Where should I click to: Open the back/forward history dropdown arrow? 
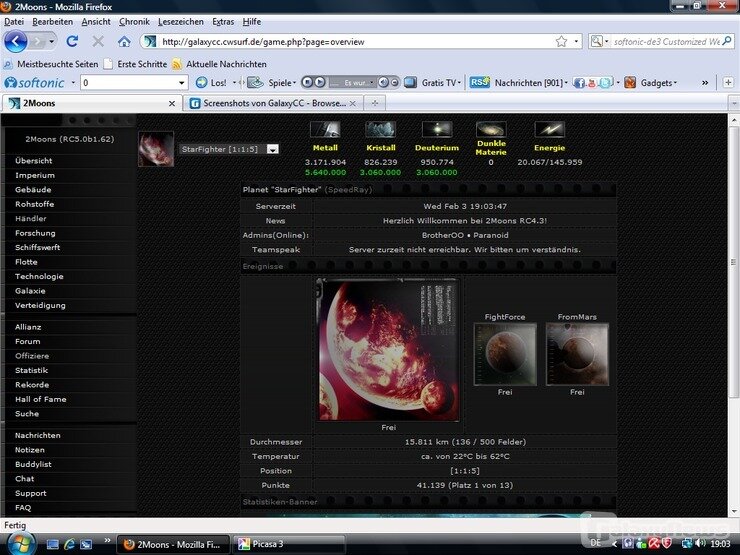(x=51, y=42)
